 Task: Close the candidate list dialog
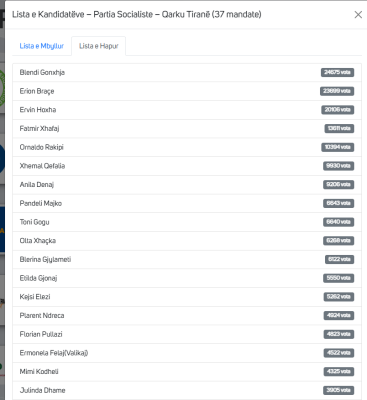[x=358, y=15]
